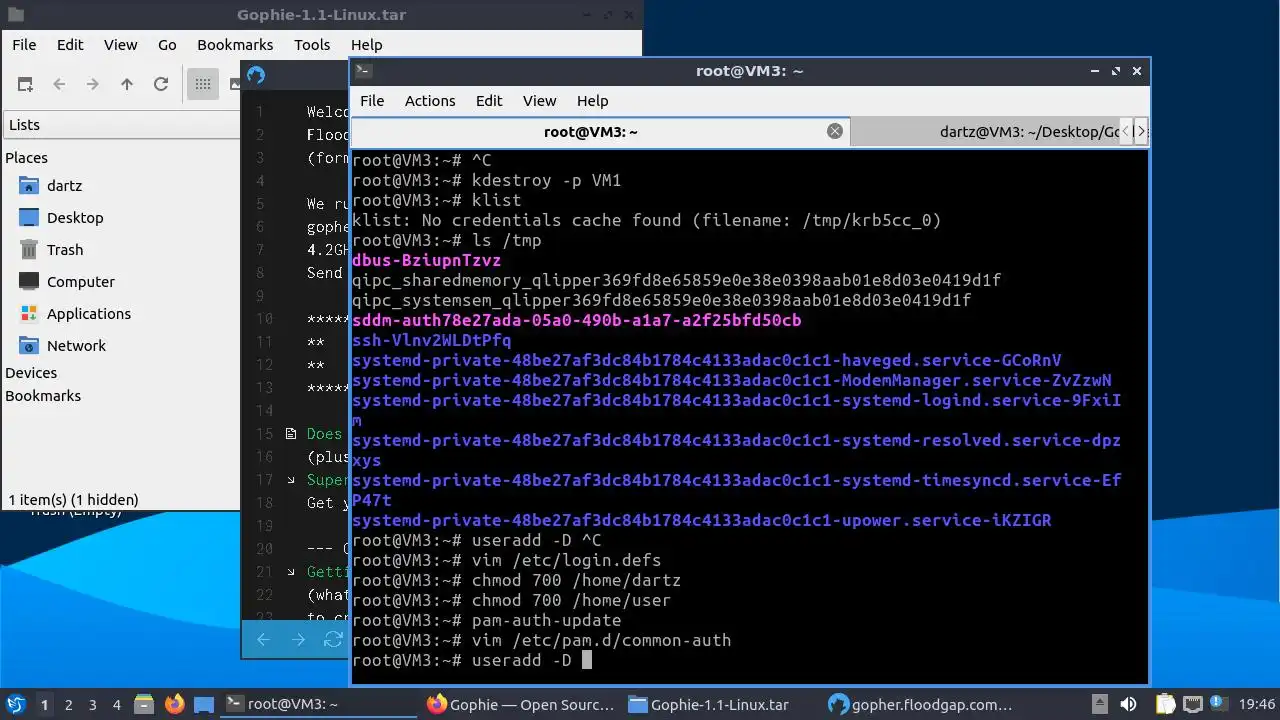Open the Bookmarks menu in the file manager
The height and width of the screenshot is (720, 1280).
click(x=235, y=44)
